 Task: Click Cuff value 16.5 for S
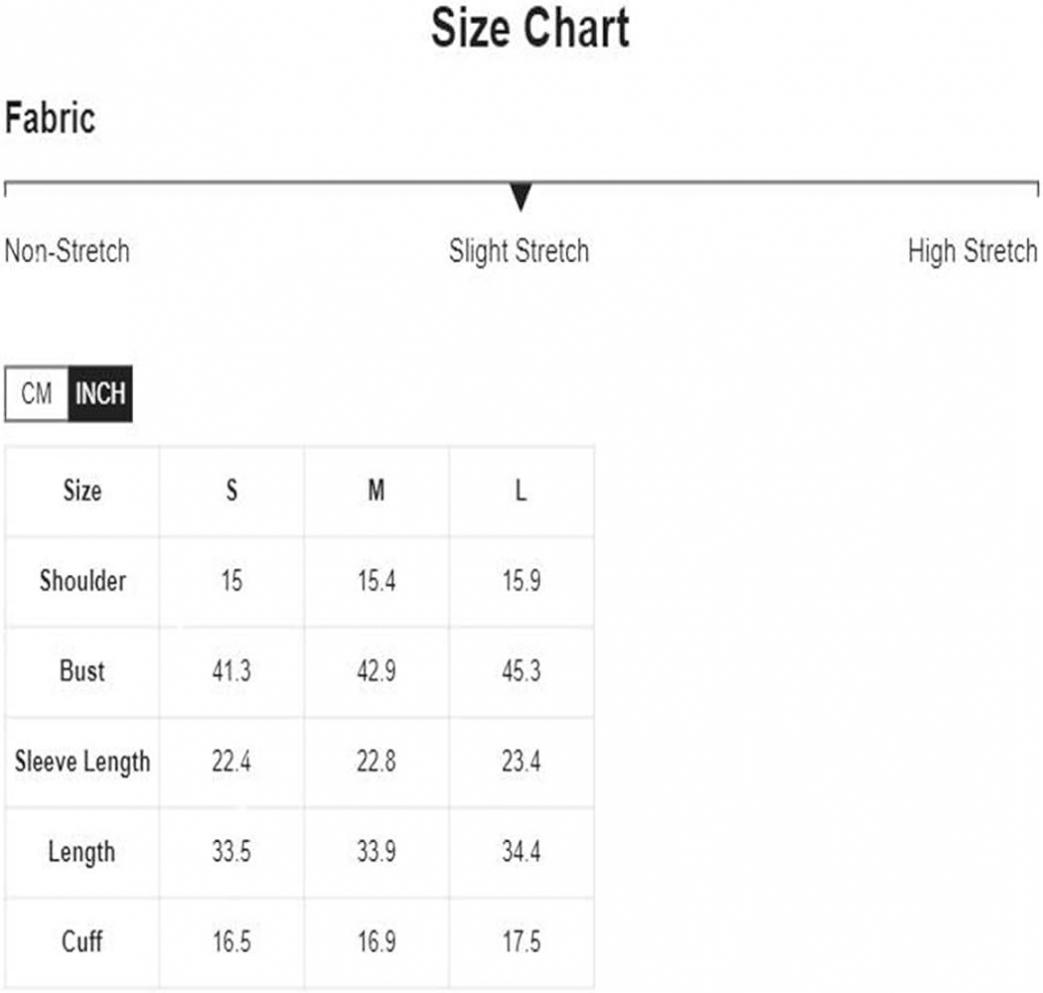click(x=231, y=942)
